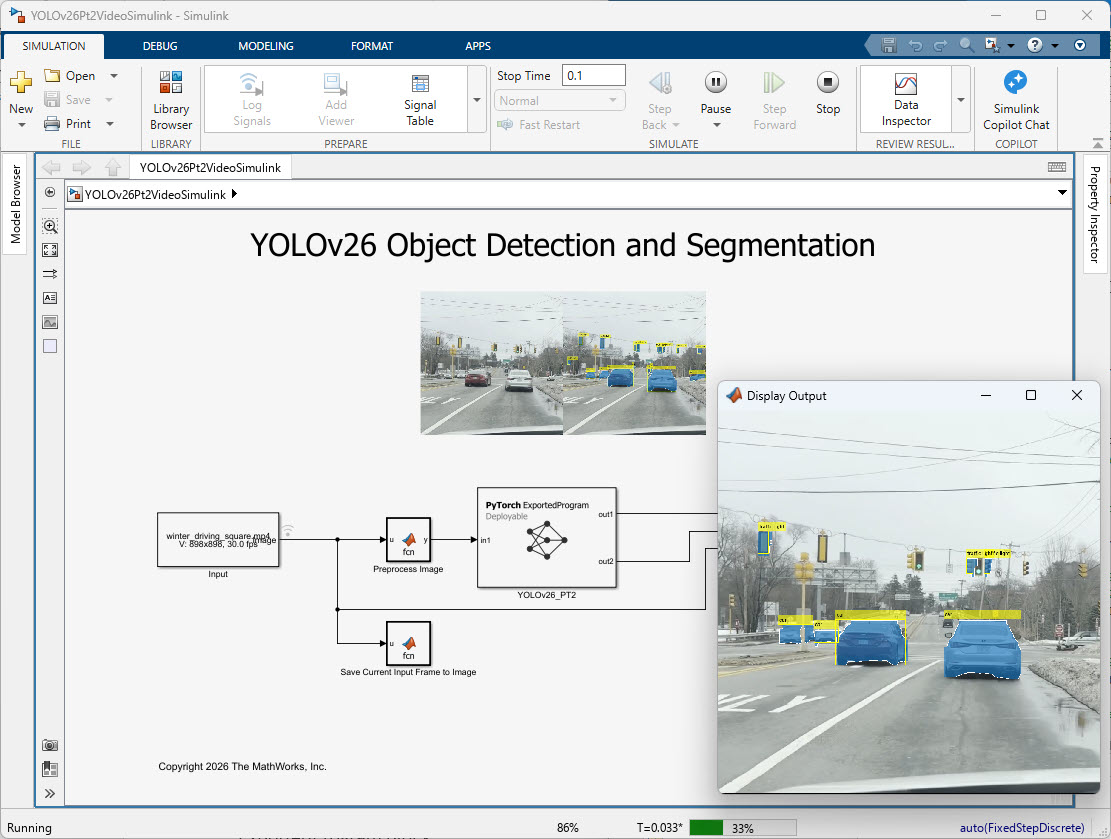The height and width of the screenshot is (839, 1111).
Task: Click the screenshot camera icon
Action: click(50, 745)
